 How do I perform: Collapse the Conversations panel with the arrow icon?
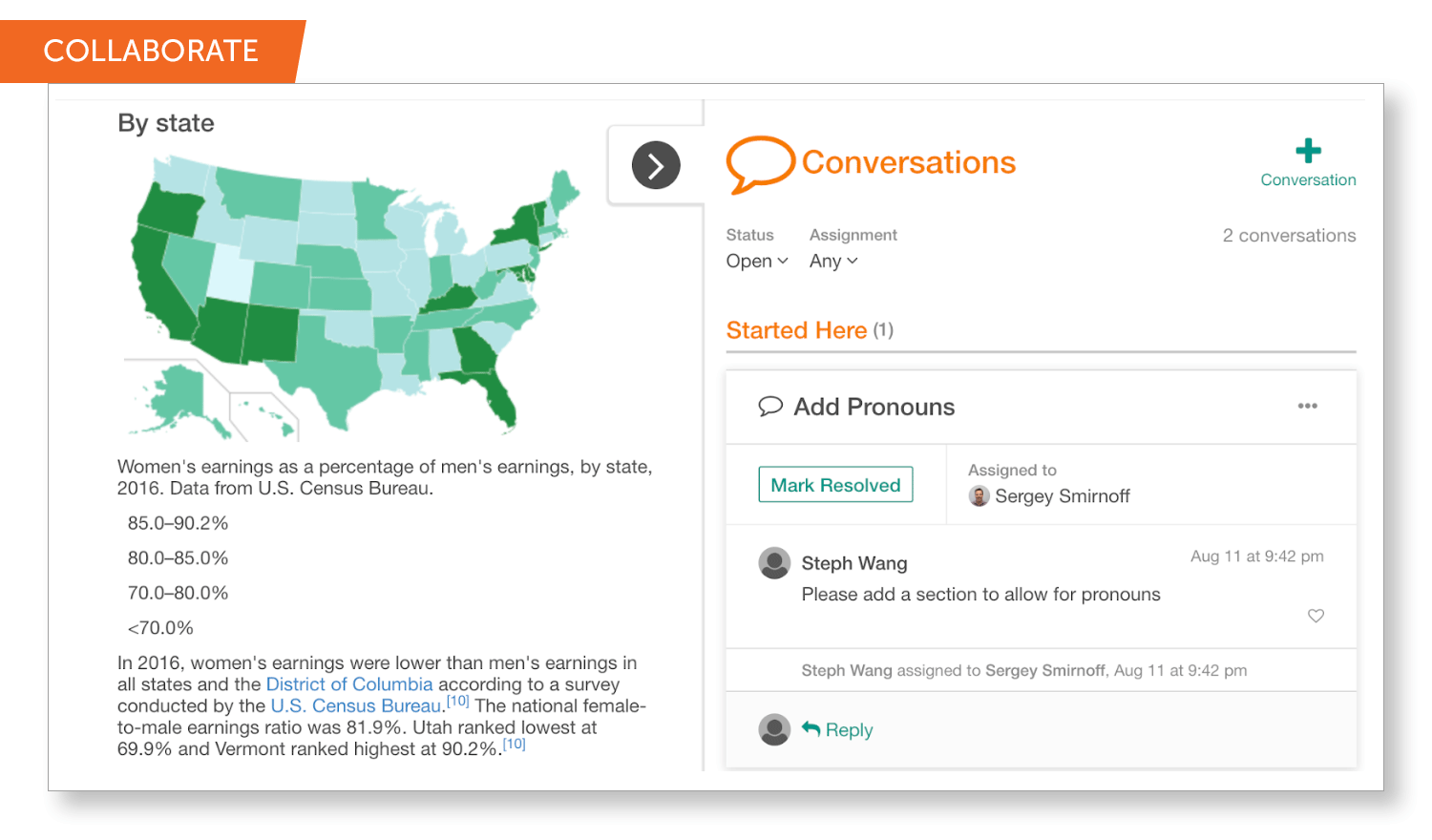click(x=655, y=164)
